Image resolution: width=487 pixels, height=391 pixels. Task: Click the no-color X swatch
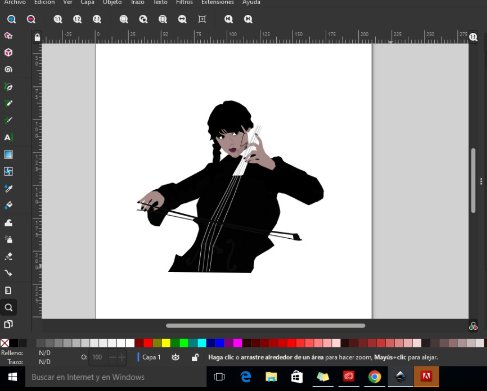[5, 343]
